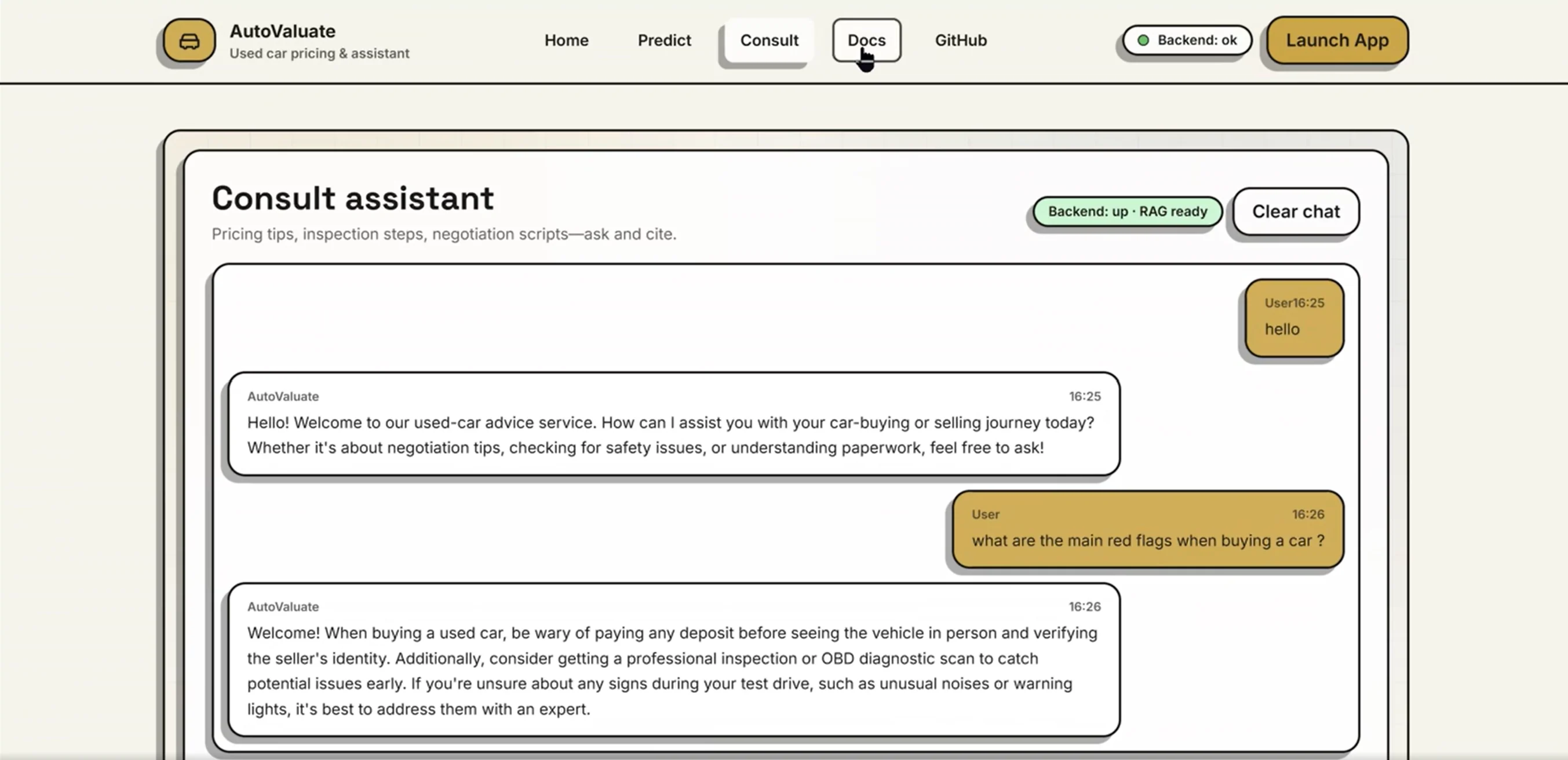1568x760 pixels.
Task: Click the AutoValuate reply about paying deposits
Action: coord(674,660)
